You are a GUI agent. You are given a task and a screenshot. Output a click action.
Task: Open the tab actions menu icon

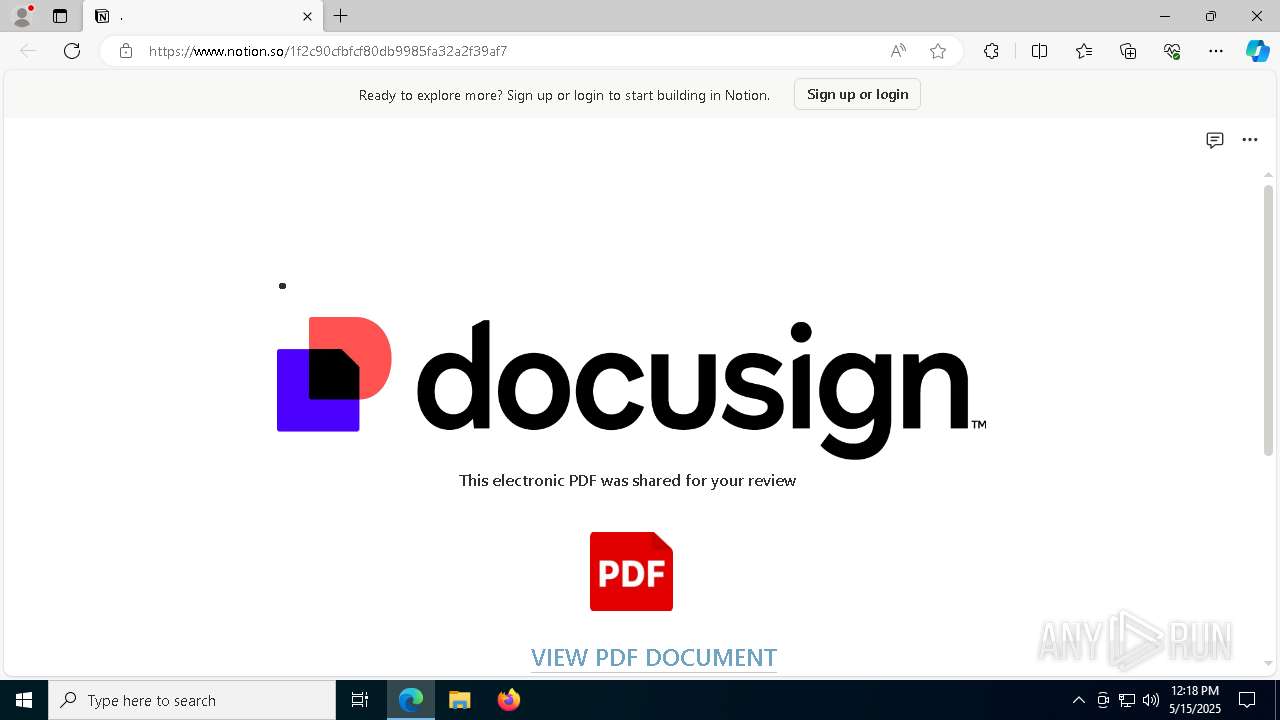click(x=60, y=16)
